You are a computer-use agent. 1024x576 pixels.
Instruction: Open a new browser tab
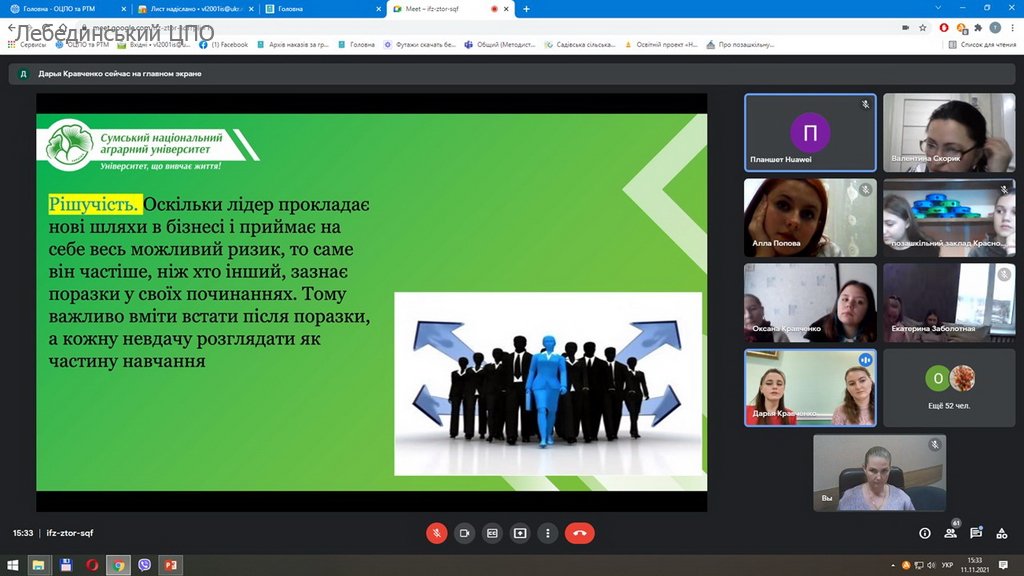point(526,9)
